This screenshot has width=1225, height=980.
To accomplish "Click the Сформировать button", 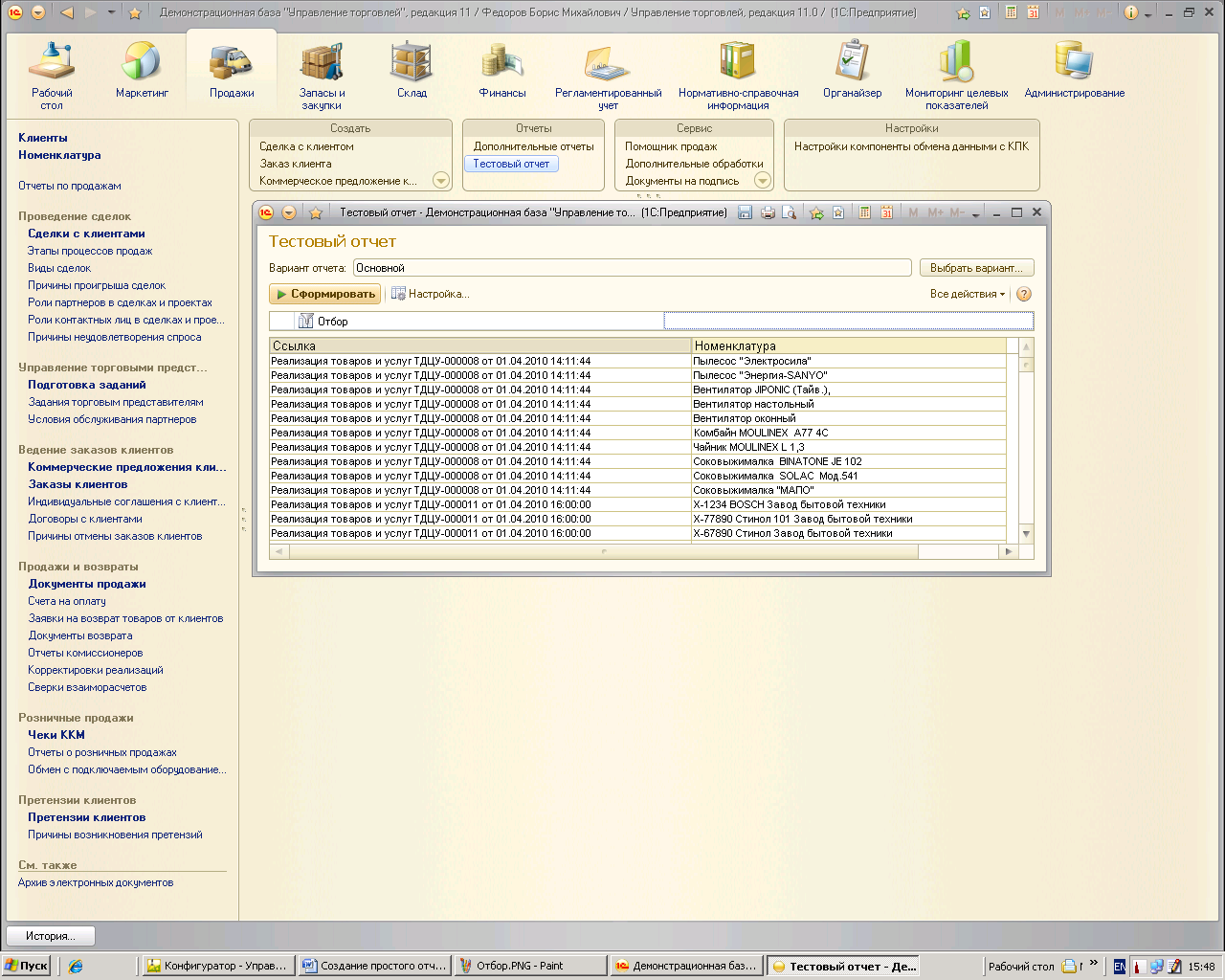I will click(324, 294).
